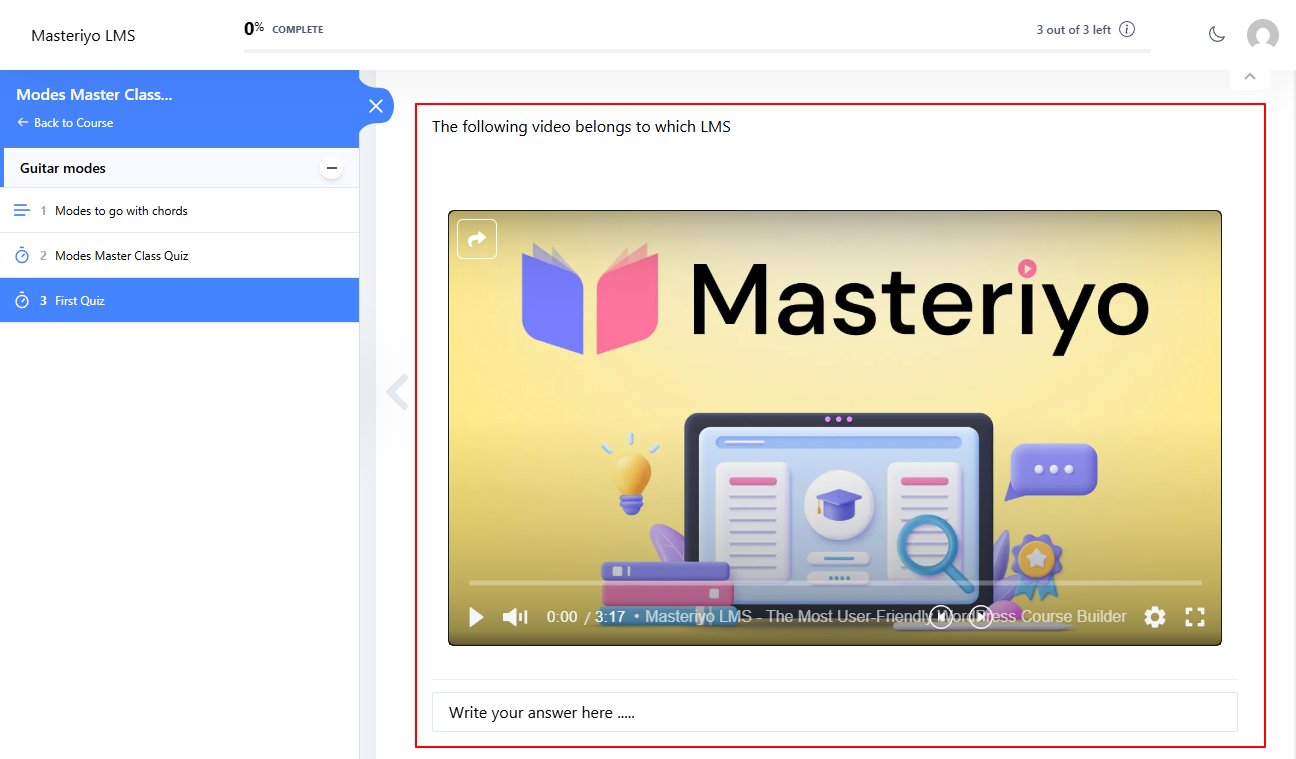Click the course progress bar
1296x759 pixels.
[697, 50]
